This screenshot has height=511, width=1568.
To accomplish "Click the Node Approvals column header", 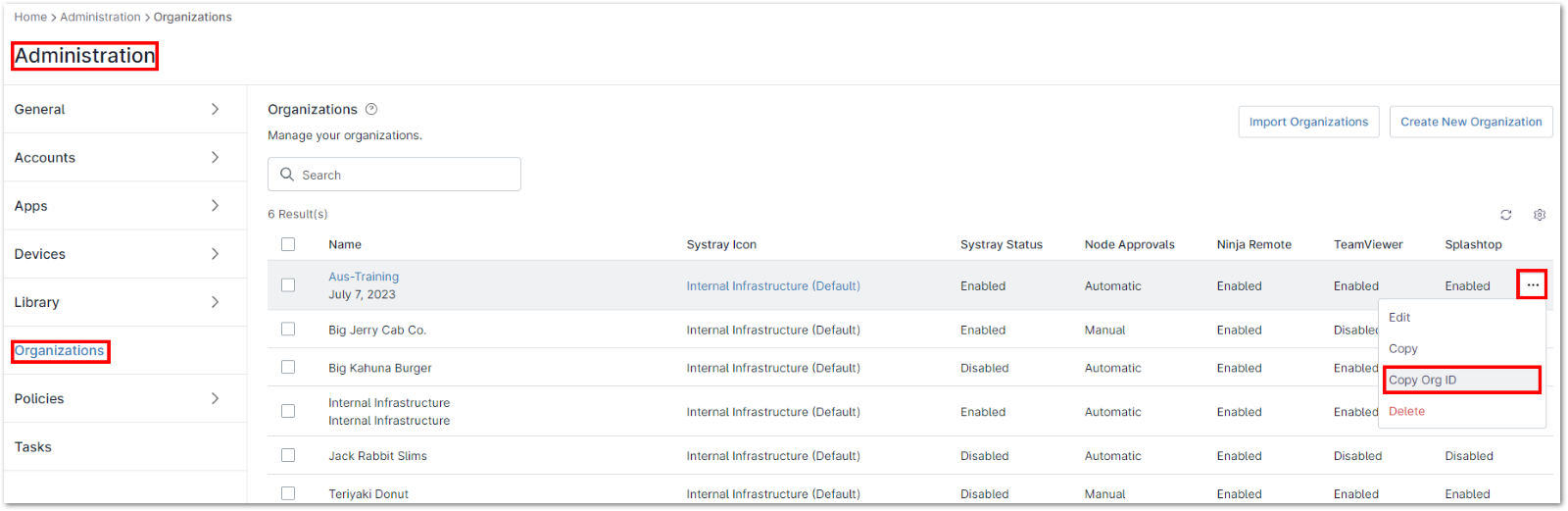I will [x=1130, y=244].
